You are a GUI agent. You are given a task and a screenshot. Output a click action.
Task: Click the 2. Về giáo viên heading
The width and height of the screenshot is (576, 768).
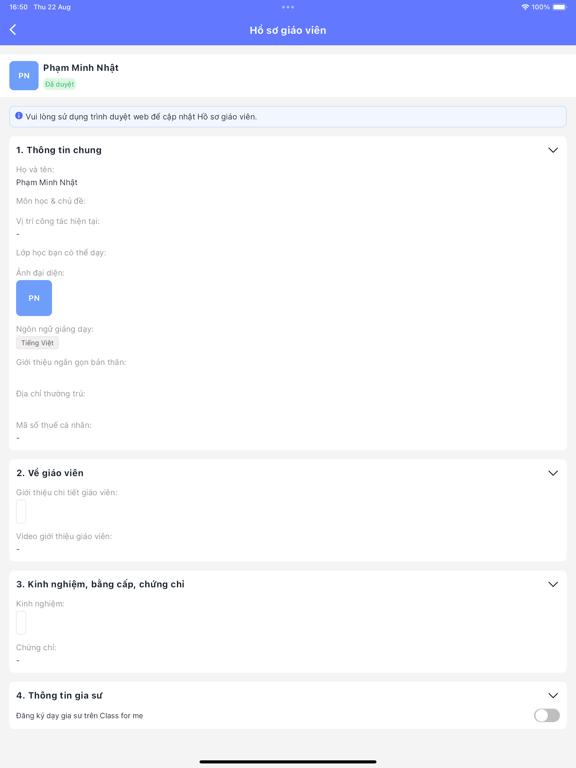[50, 473]
